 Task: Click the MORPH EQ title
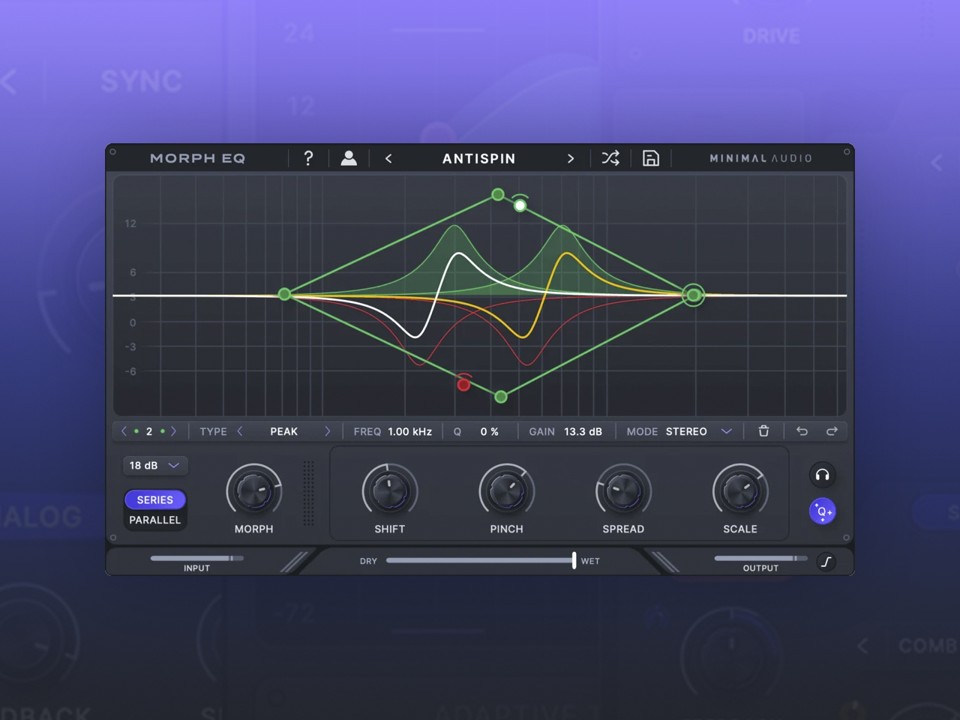coord(197,159)
